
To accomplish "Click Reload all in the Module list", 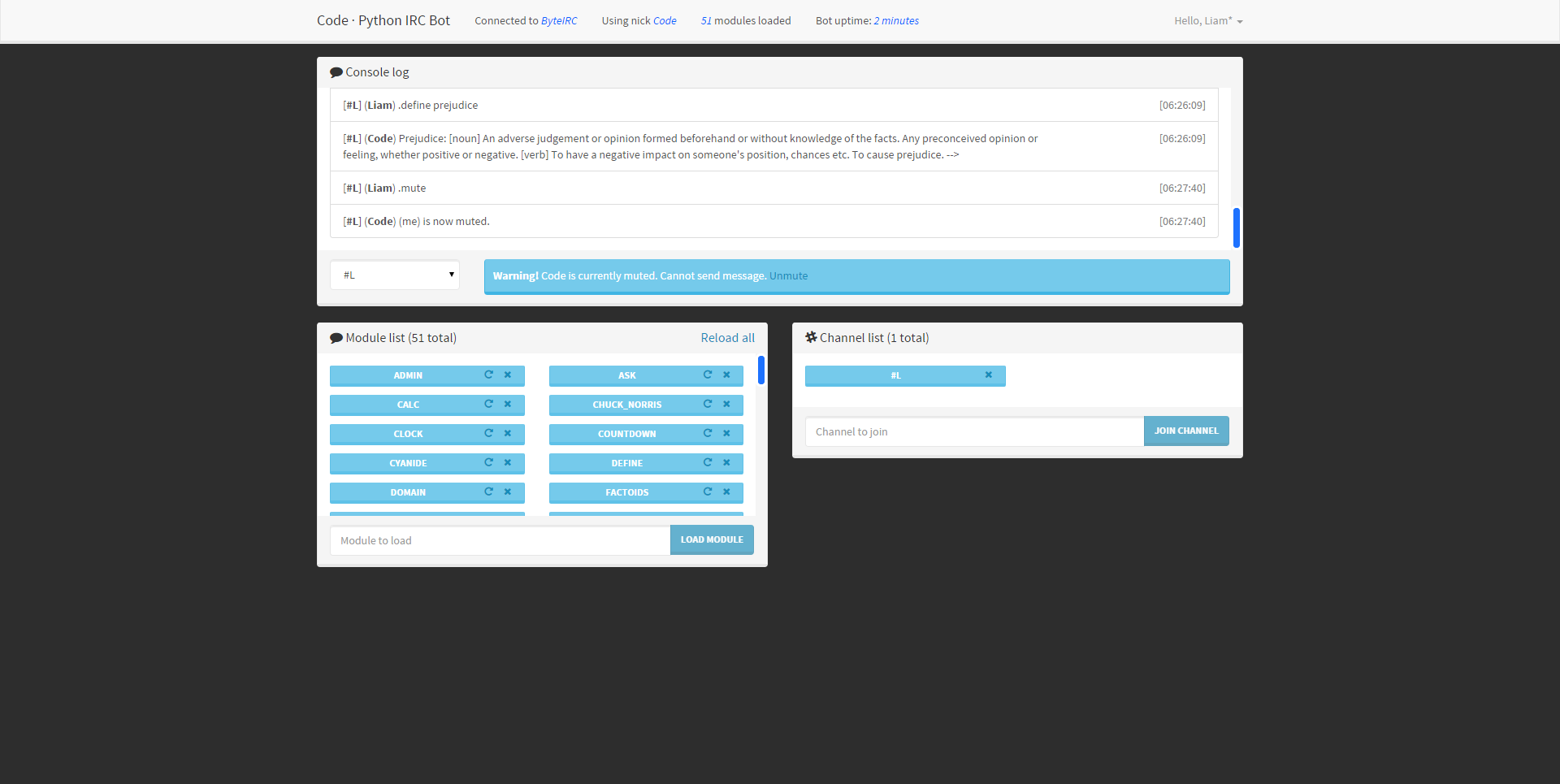I will click(x=727, y=337).
